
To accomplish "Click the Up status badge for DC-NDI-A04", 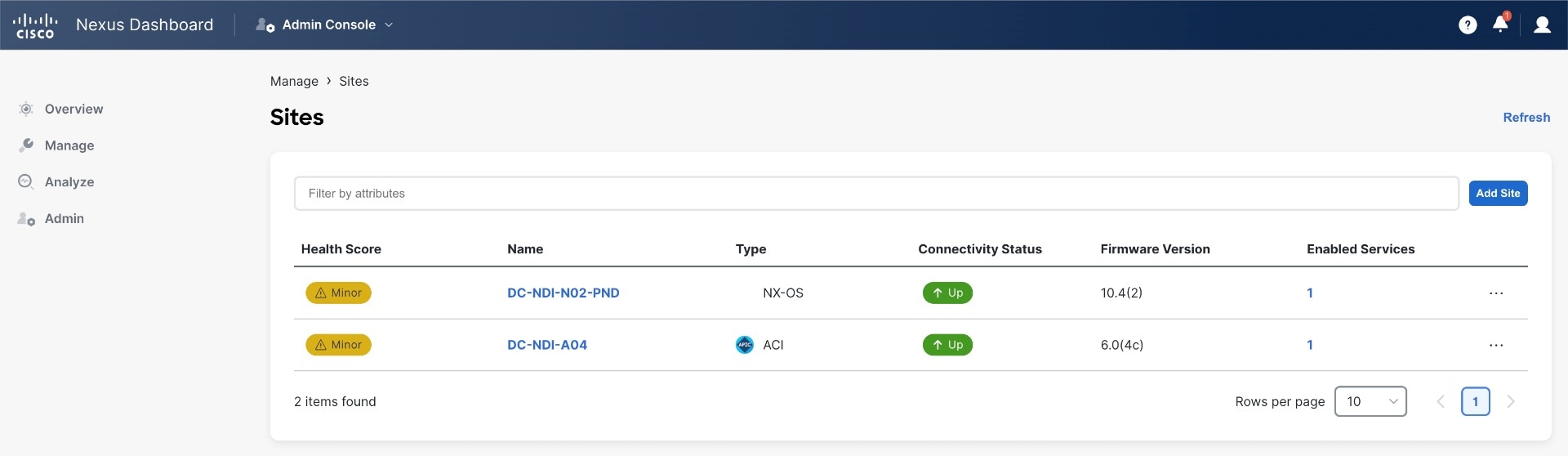I will (947, 345).
